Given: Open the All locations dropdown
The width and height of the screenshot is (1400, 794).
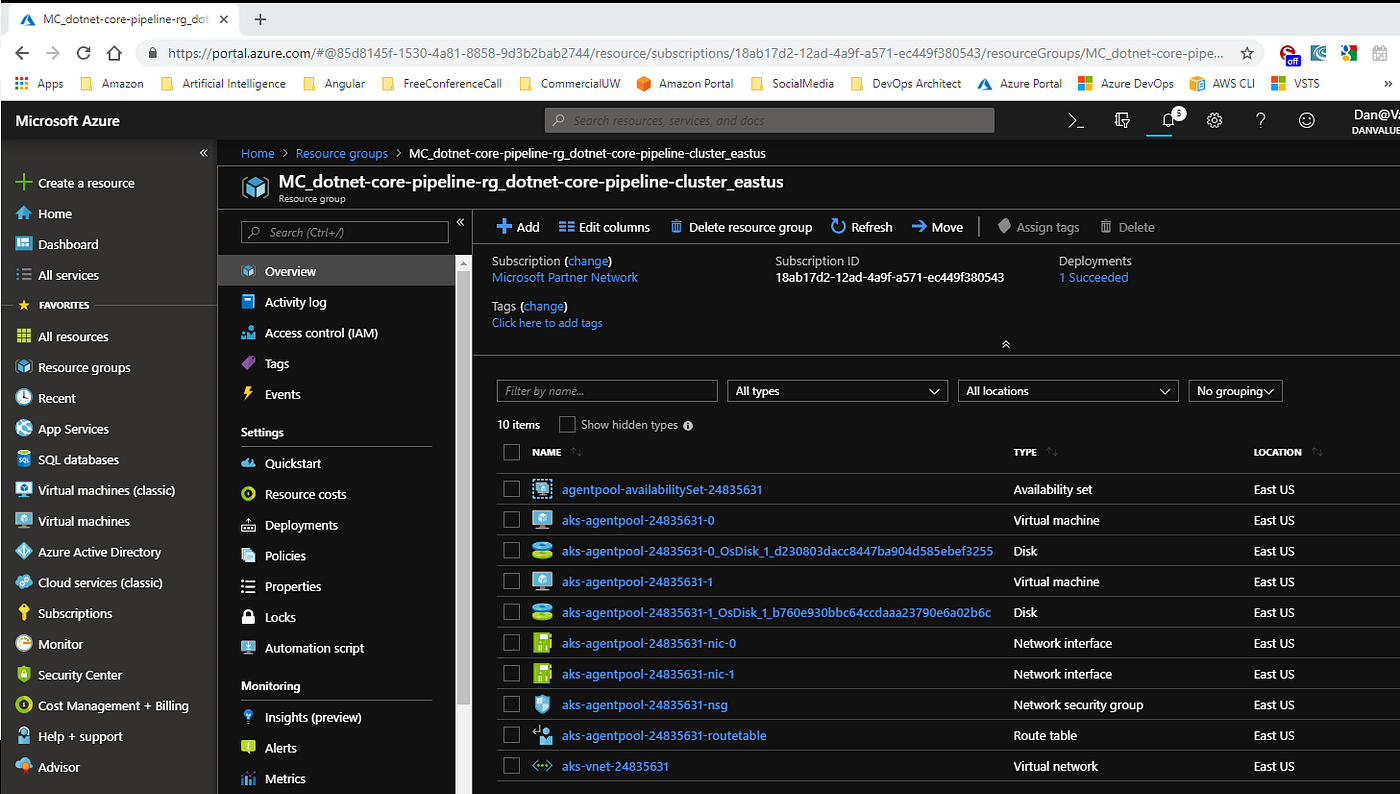Looking at the screenshot, I should [x=1067, y=391].
